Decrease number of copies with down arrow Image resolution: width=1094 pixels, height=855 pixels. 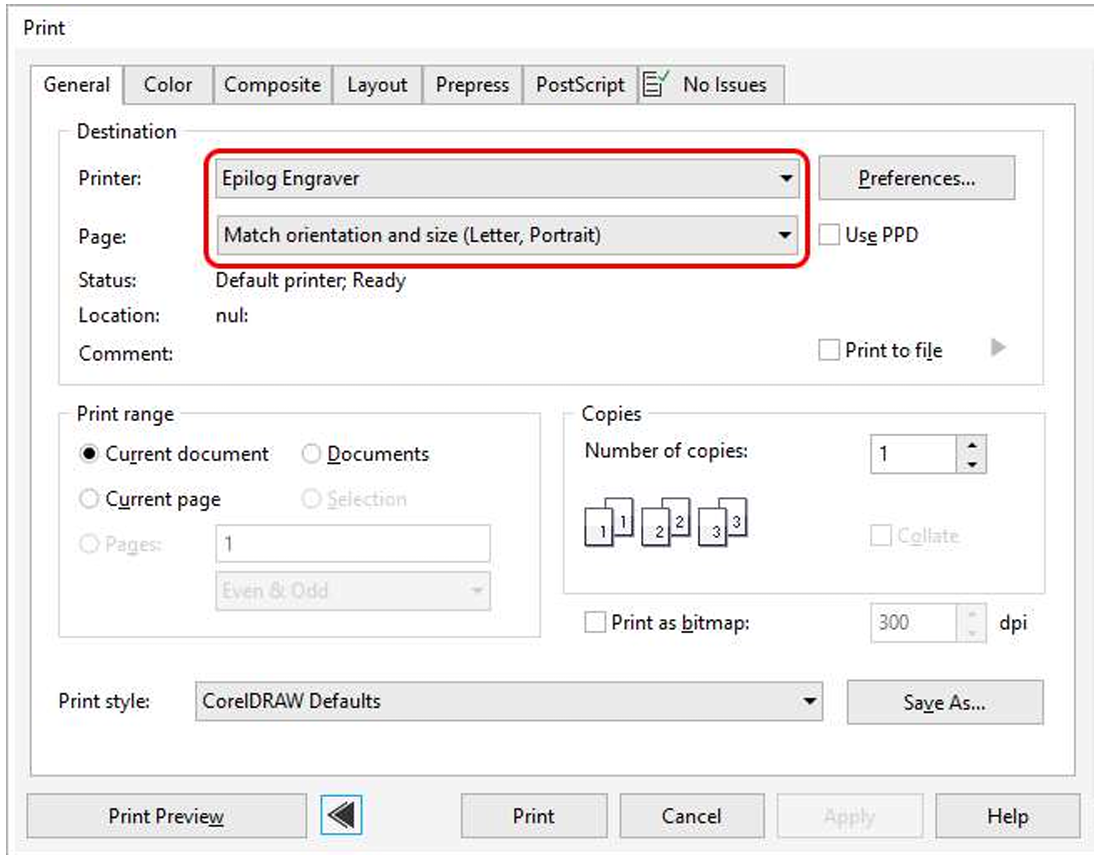[971, 463]
